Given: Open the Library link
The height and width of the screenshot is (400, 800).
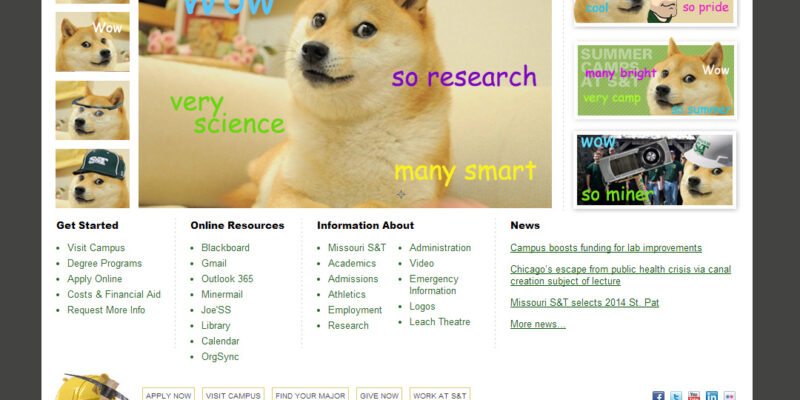Looking at the screenshot, I should pyautogui.click(x=215, y=326).
